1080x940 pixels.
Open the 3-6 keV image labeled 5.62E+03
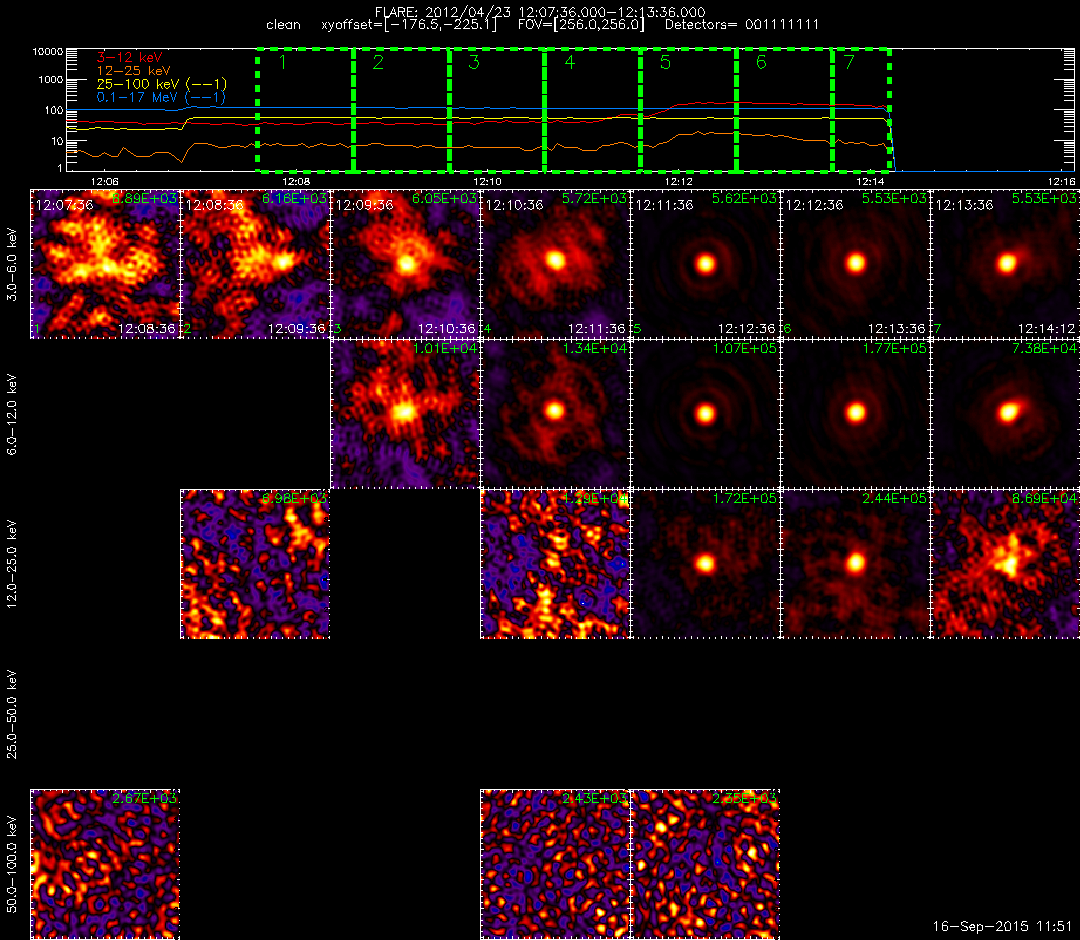coord(705,264)
